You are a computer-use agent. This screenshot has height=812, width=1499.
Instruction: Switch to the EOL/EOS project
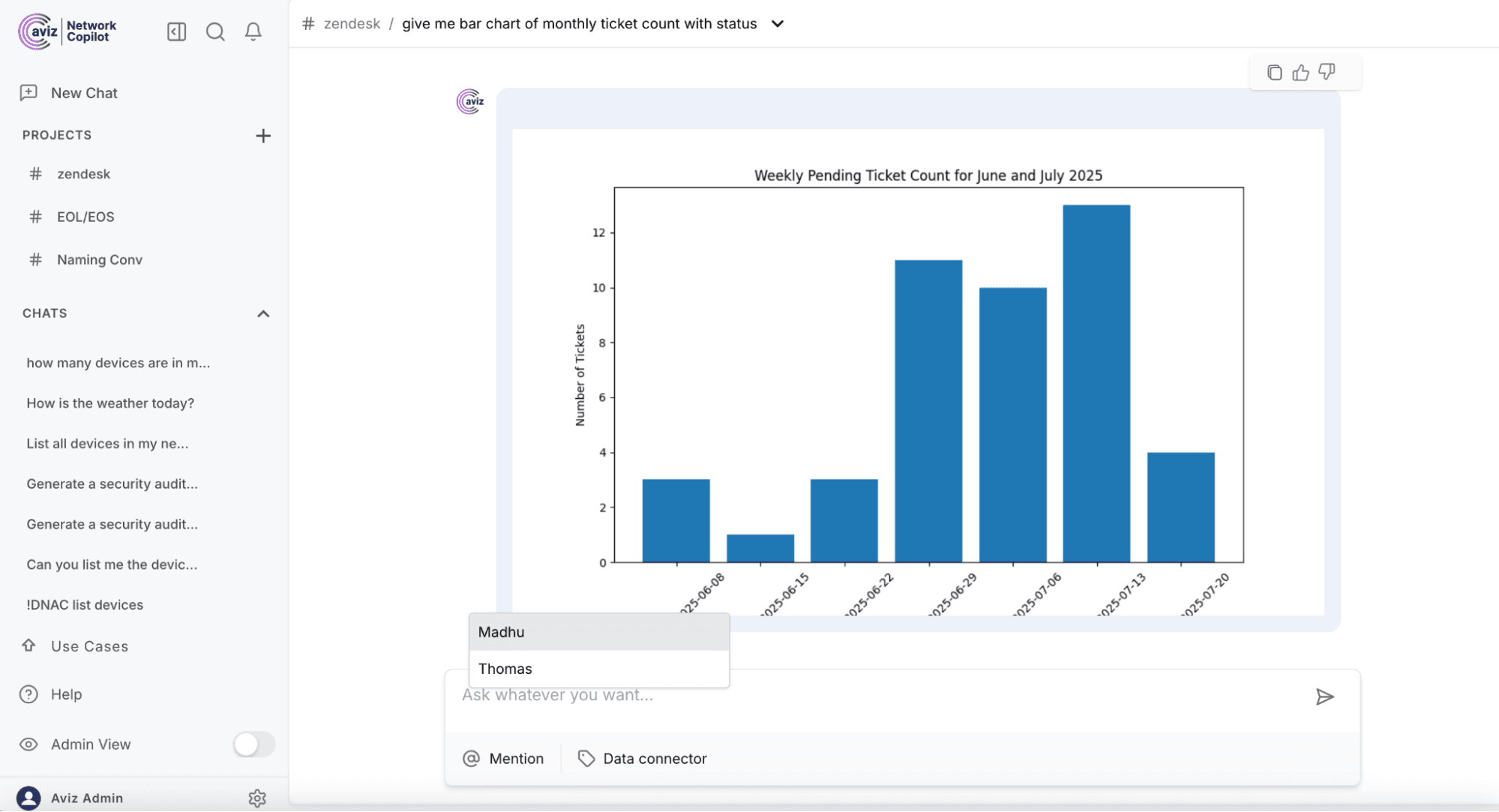point(85,216)
